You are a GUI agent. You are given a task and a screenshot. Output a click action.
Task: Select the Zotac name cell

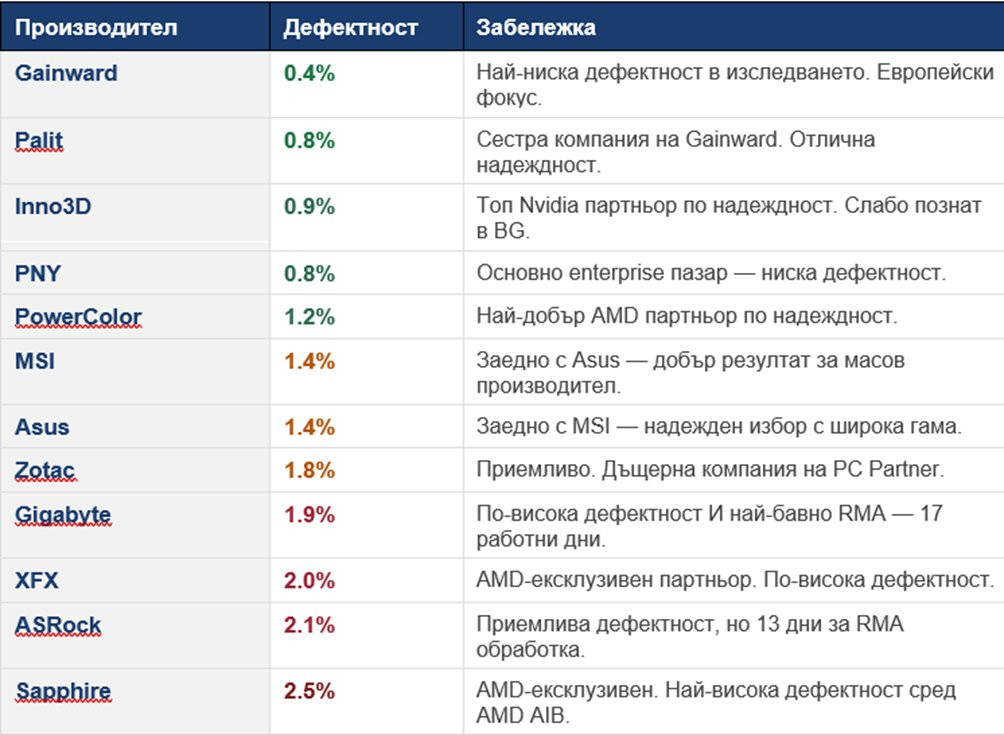click(x=44, y=471)
